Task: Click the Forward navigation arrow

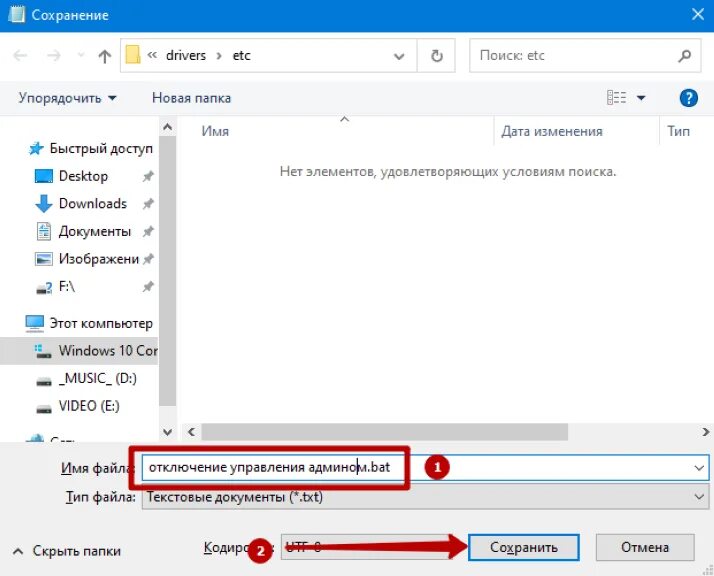Action: (54, 56)
